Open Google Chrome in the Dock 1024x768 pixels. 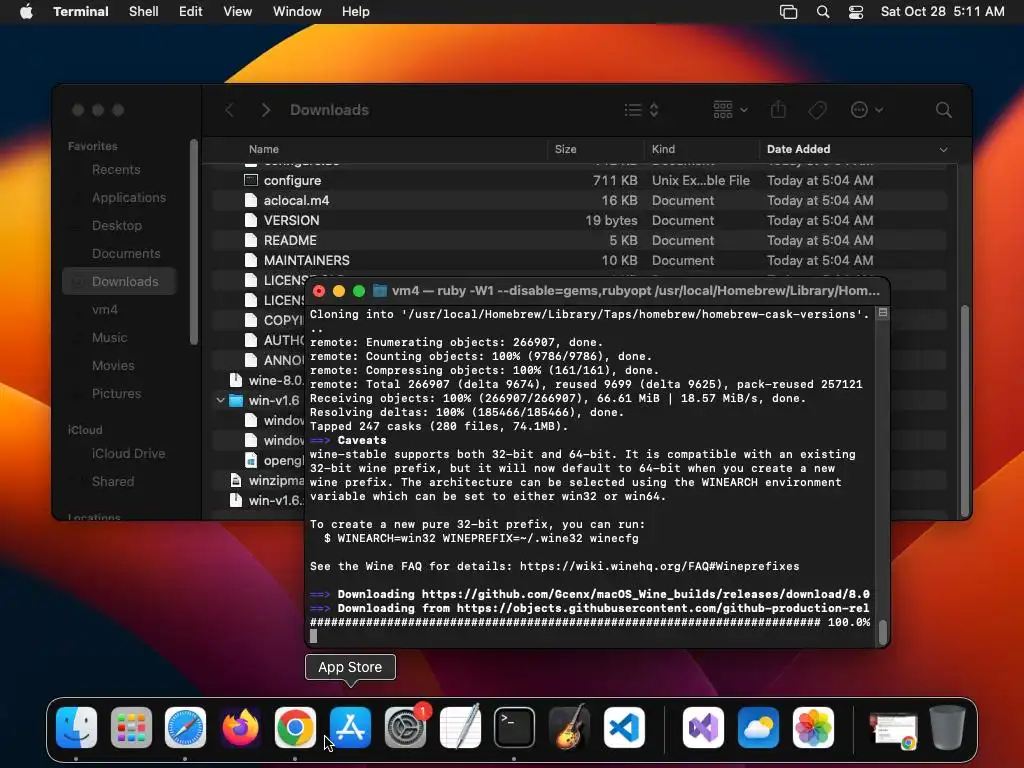coord(295,727)
